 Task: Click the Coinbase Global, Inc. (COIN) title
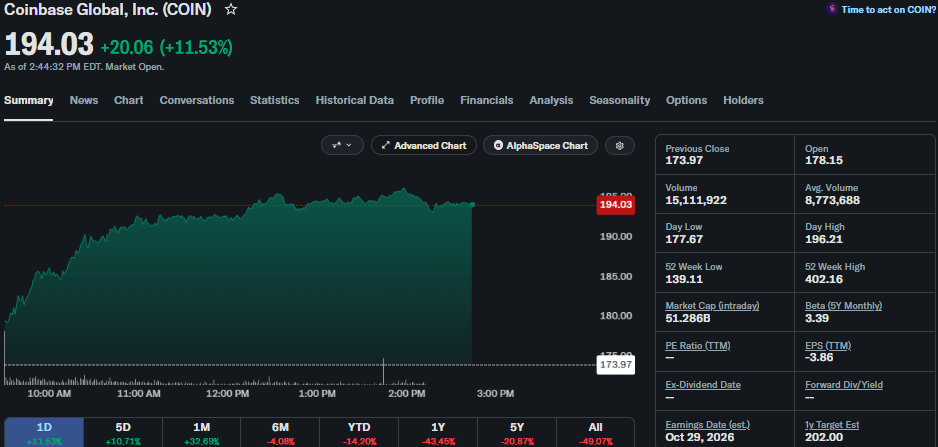pyautogui.click(x=108, y=10)
